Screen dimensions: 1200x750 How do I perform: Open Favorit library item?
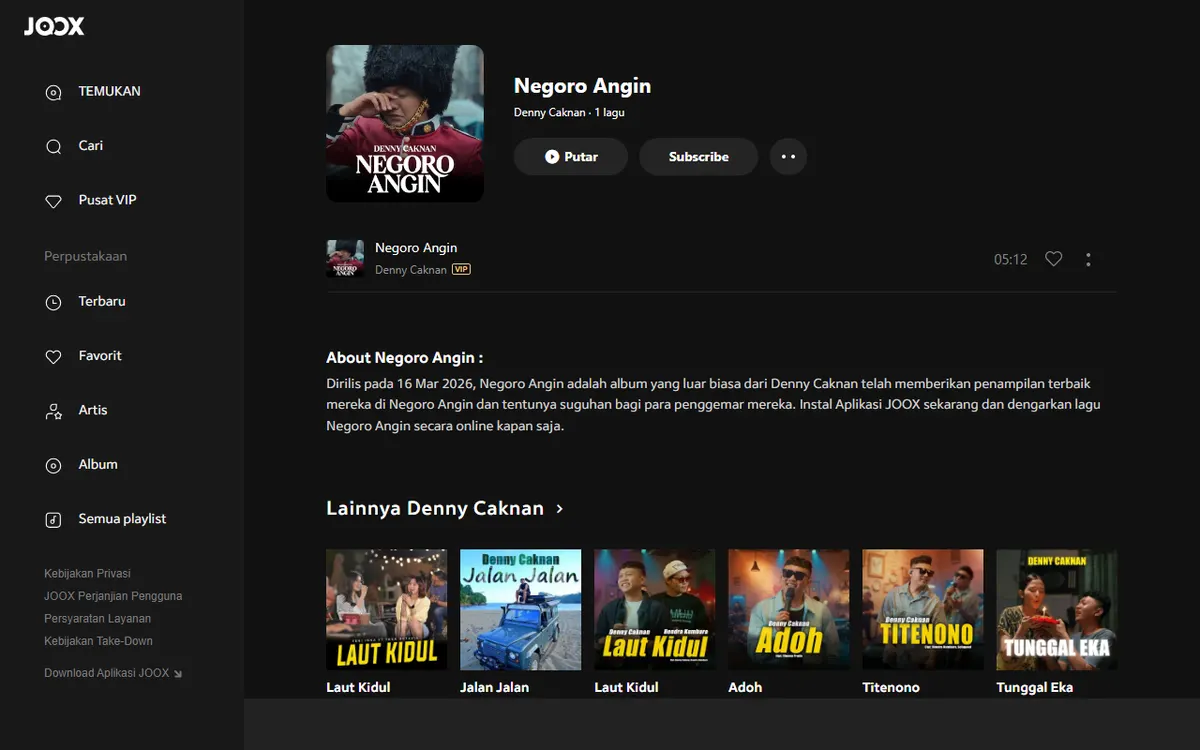coord(100,355)
